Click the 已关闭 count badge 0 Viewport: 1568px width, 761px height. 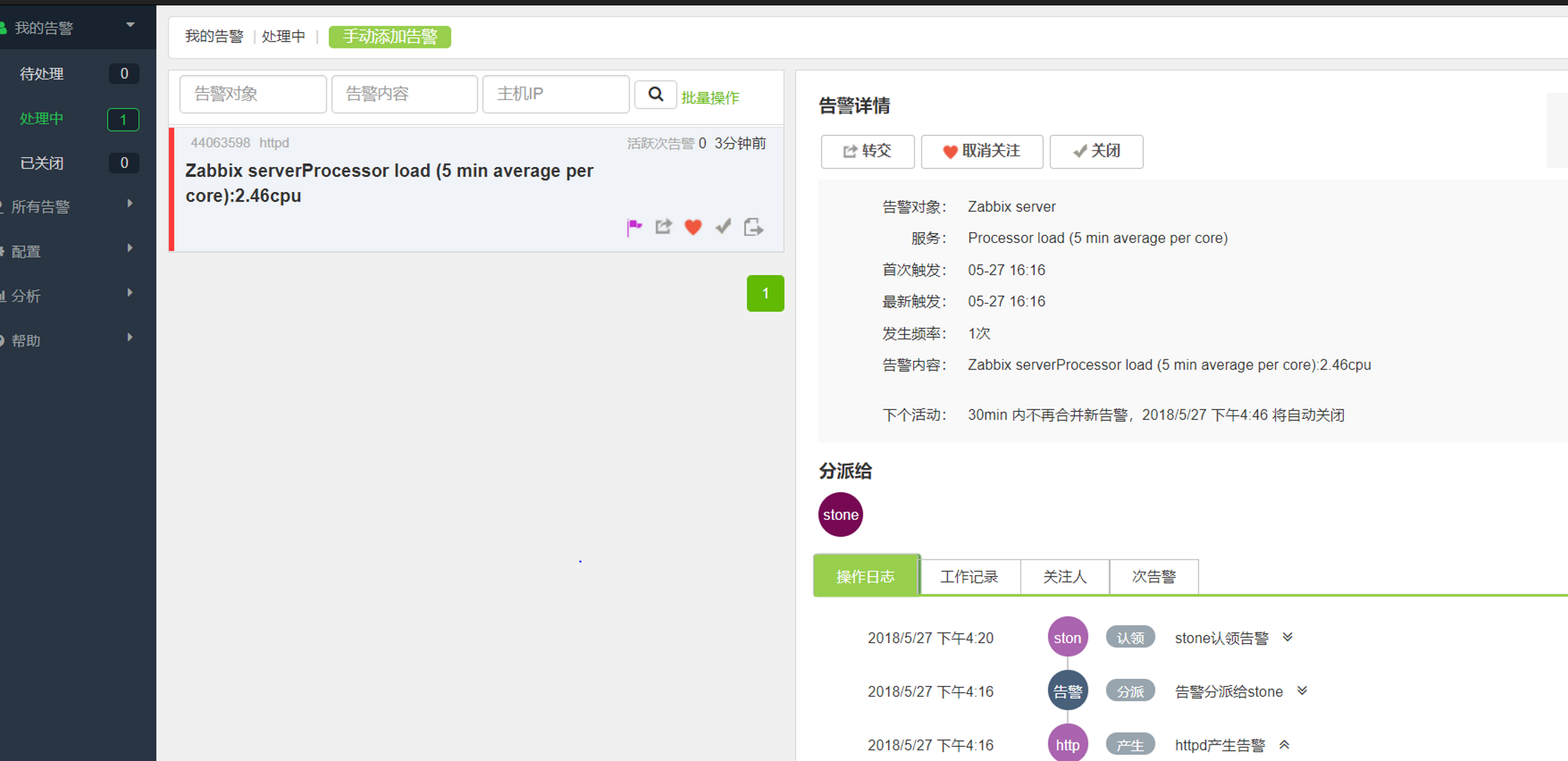(124, 163)
